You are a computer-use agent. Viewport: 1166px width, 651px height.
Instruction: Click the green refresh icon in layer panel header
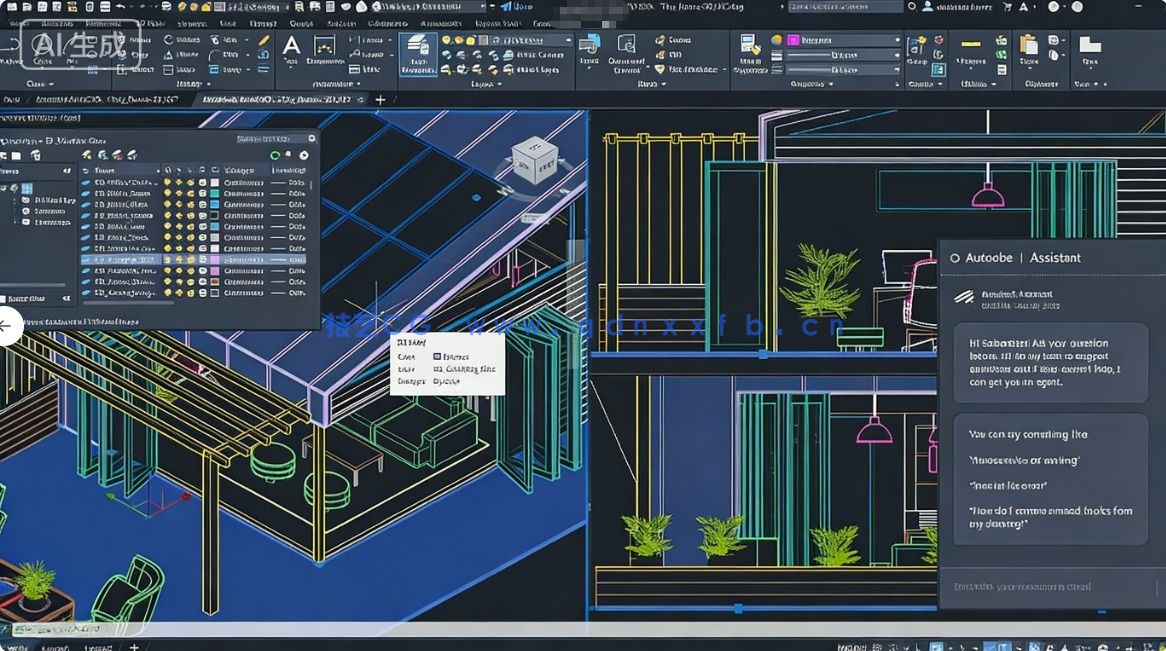coord(275,155)
